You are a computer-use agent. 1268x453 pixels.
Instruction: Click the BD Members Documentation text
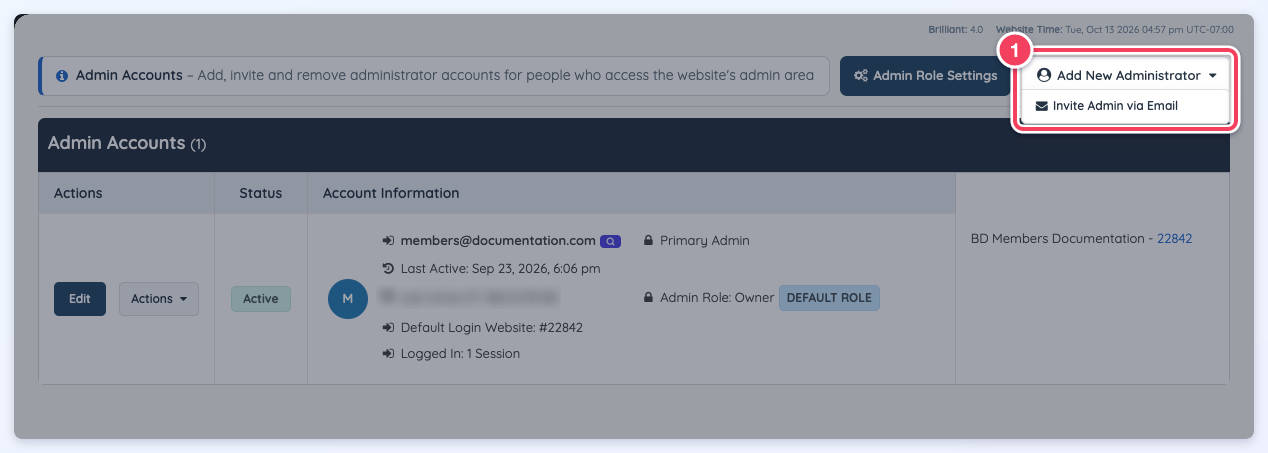click(1057, 239)
